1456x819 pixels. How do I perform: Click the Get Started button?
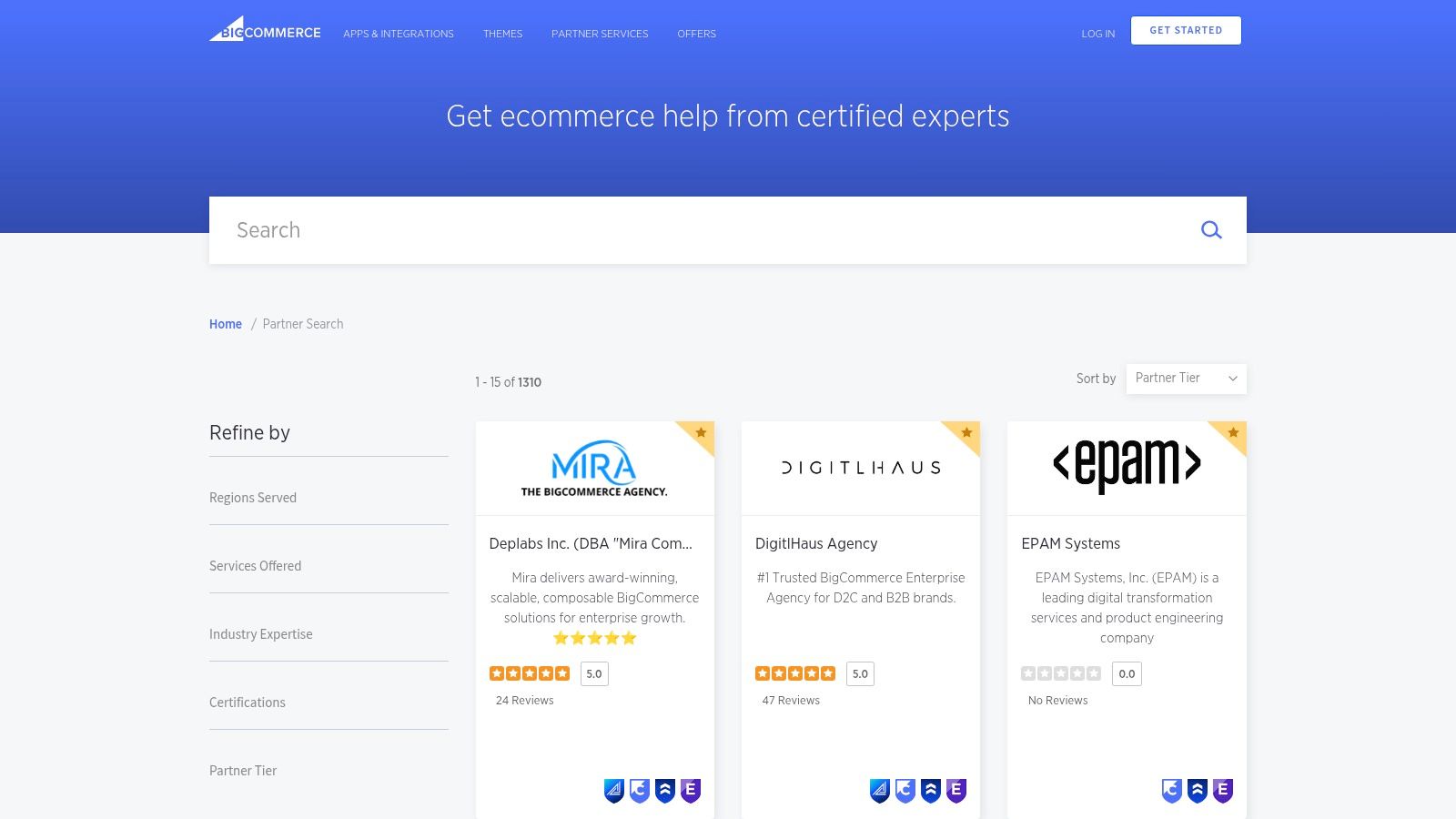tap(1186, 30)
